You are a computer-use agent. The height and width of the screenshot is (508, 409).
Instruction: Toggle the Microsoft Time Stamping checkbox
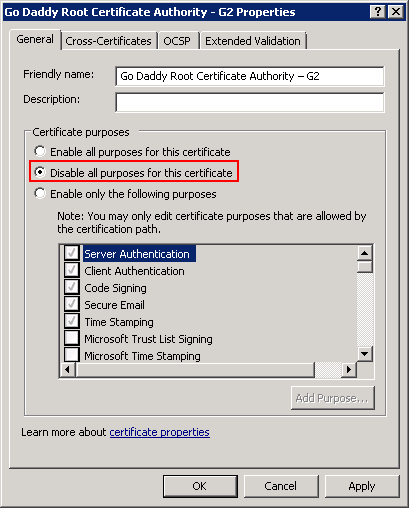tap(72, 355)
